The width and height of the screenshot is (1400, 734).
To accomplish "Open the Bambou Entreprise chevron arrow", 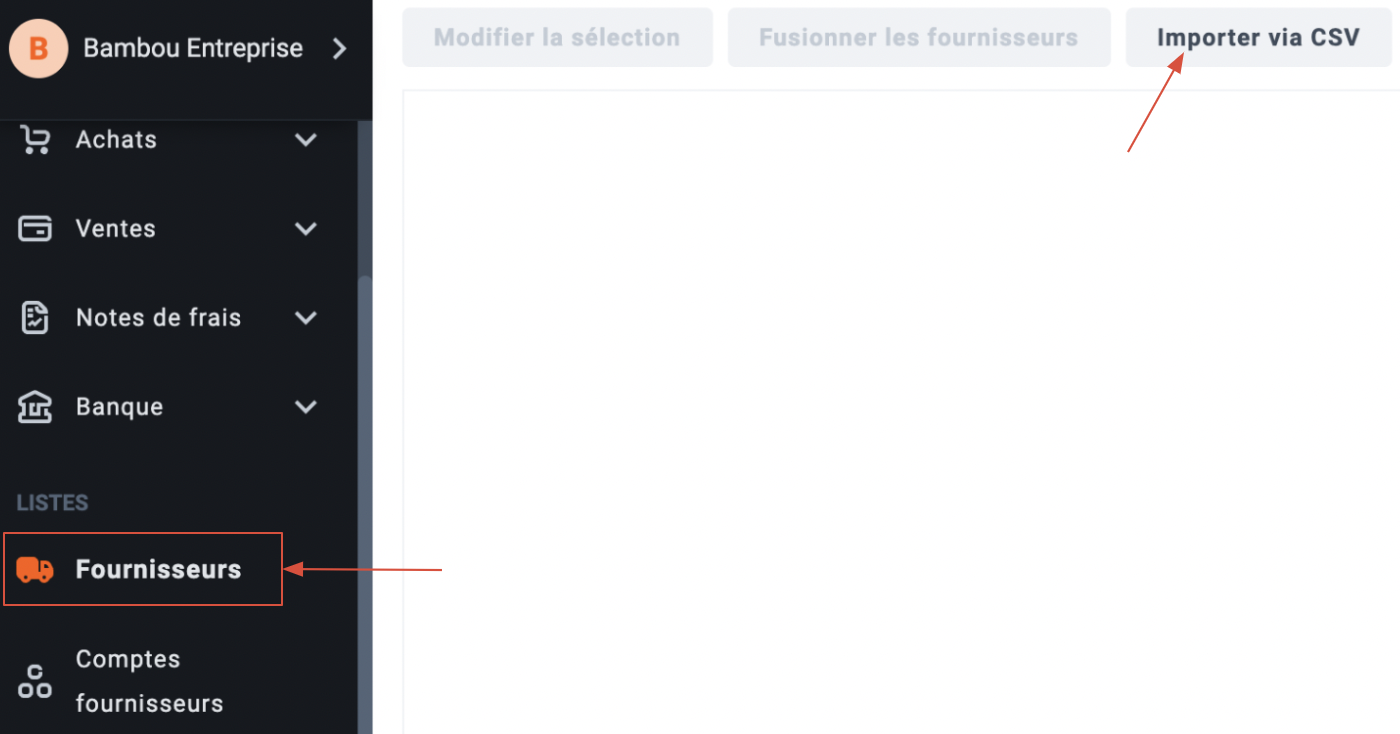I will point(340,48).
